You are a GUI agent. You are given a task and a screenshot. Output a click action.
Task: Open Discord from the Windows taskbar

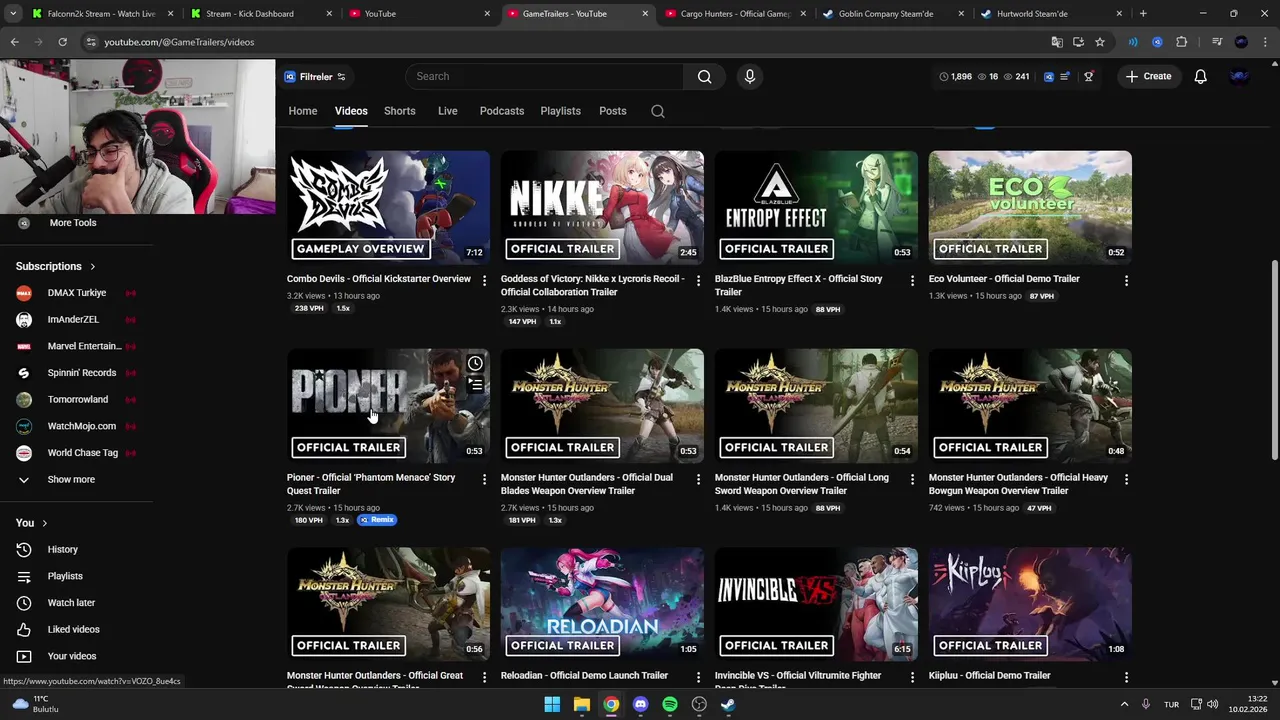640,704
